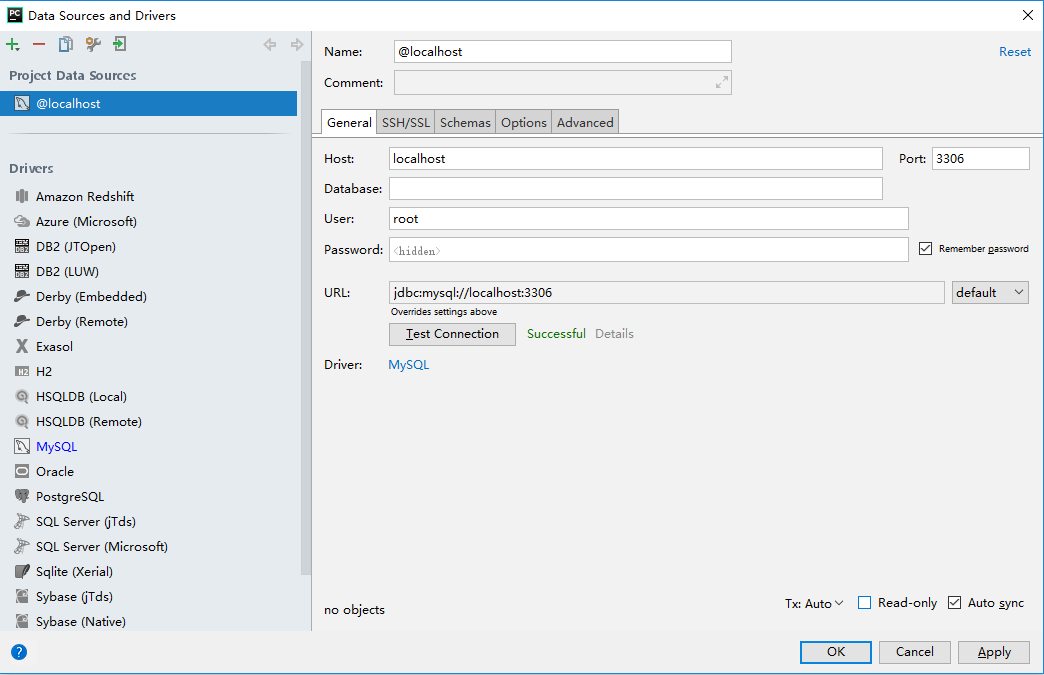Open the HSQLDB (Local) driver
The width and height of the screenshot is (1044, 675).
[x=81, y=396]
